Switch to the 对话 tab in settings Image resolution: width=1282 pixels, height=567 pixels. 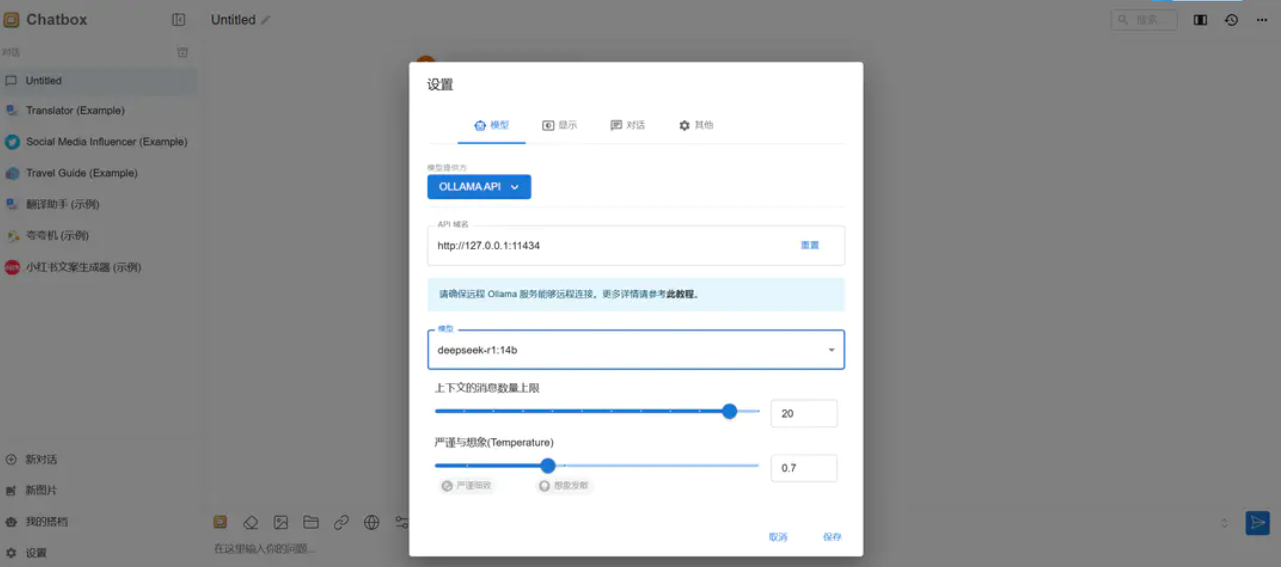628,125
